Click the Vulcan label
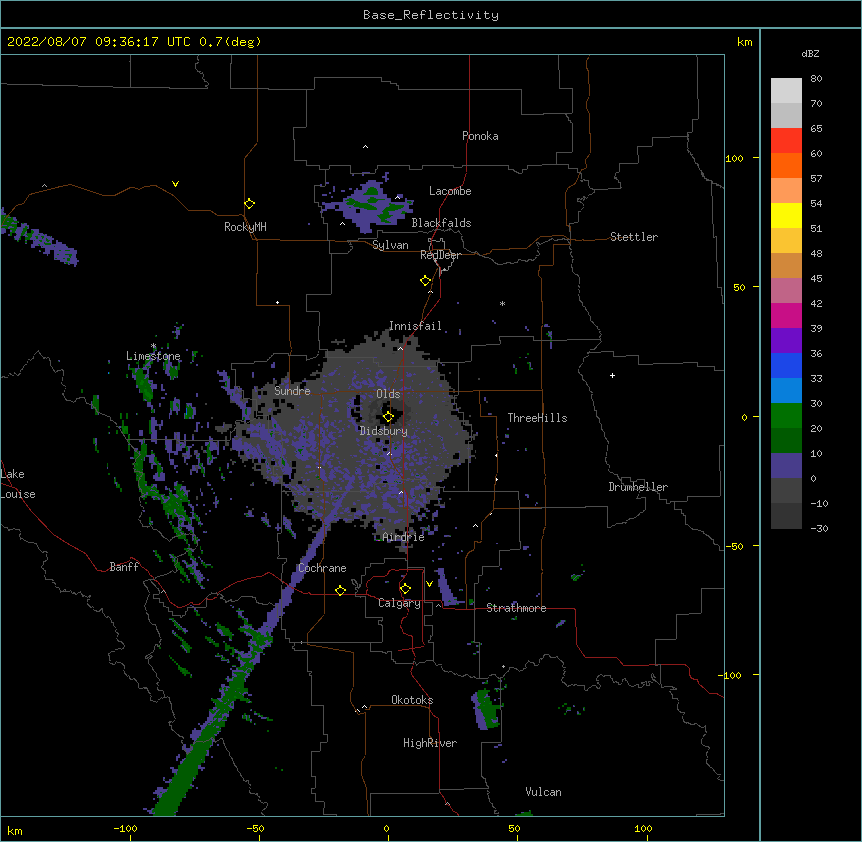Screen dimensions: 862x842 tap(543, 792)
